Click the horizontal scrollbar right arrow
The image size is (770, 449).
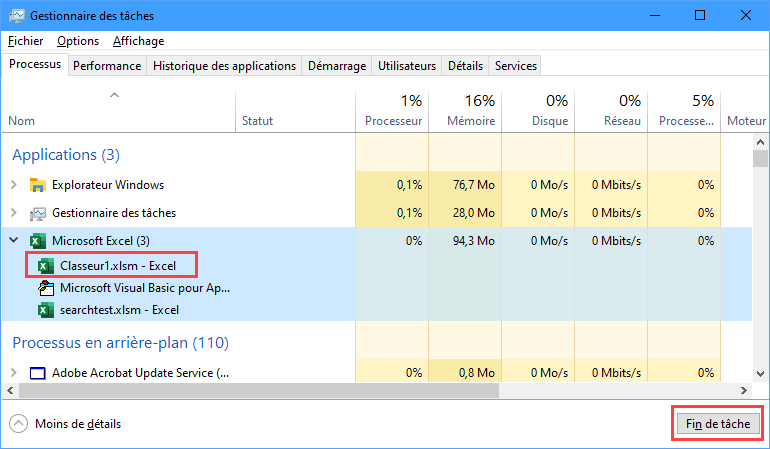(x=743, y=391)
